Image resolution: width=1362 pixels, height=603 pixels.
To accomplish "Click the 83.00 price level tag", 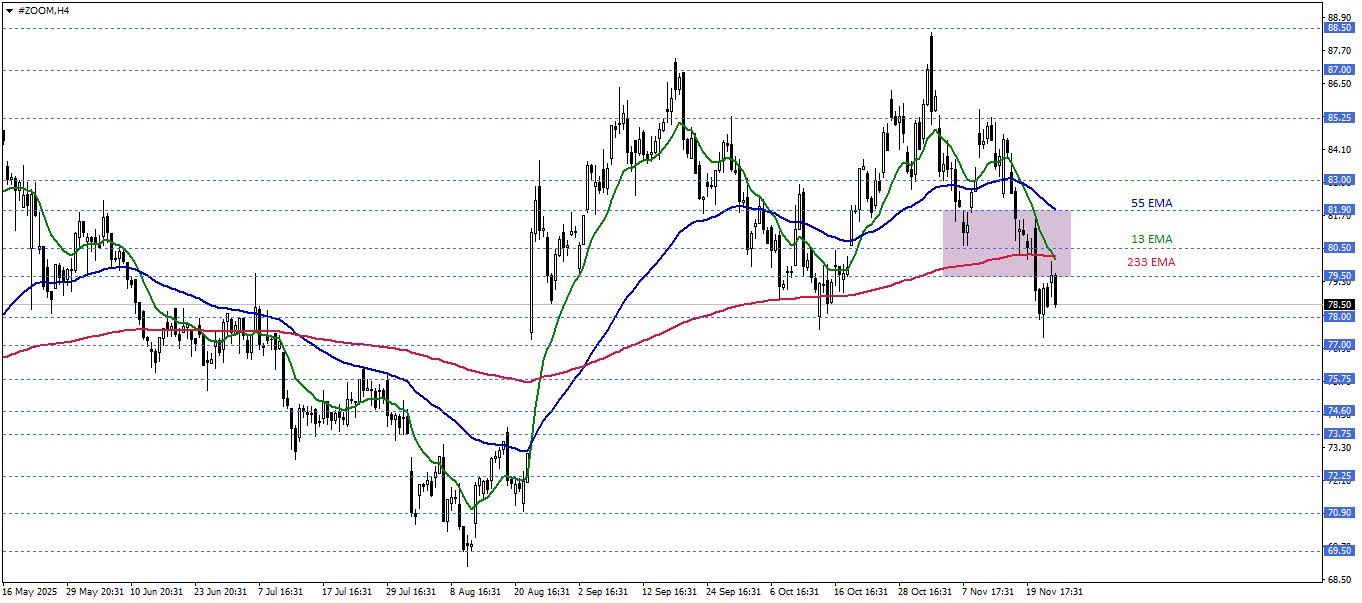I will click(1339, 180).
